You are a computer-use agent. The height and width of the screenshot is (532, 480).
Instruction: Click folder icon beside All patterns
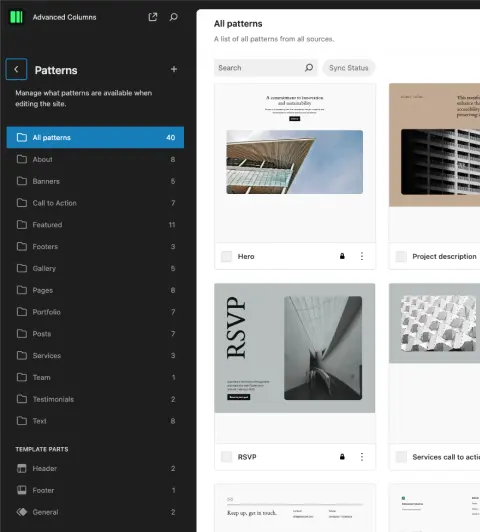(22, 137)
